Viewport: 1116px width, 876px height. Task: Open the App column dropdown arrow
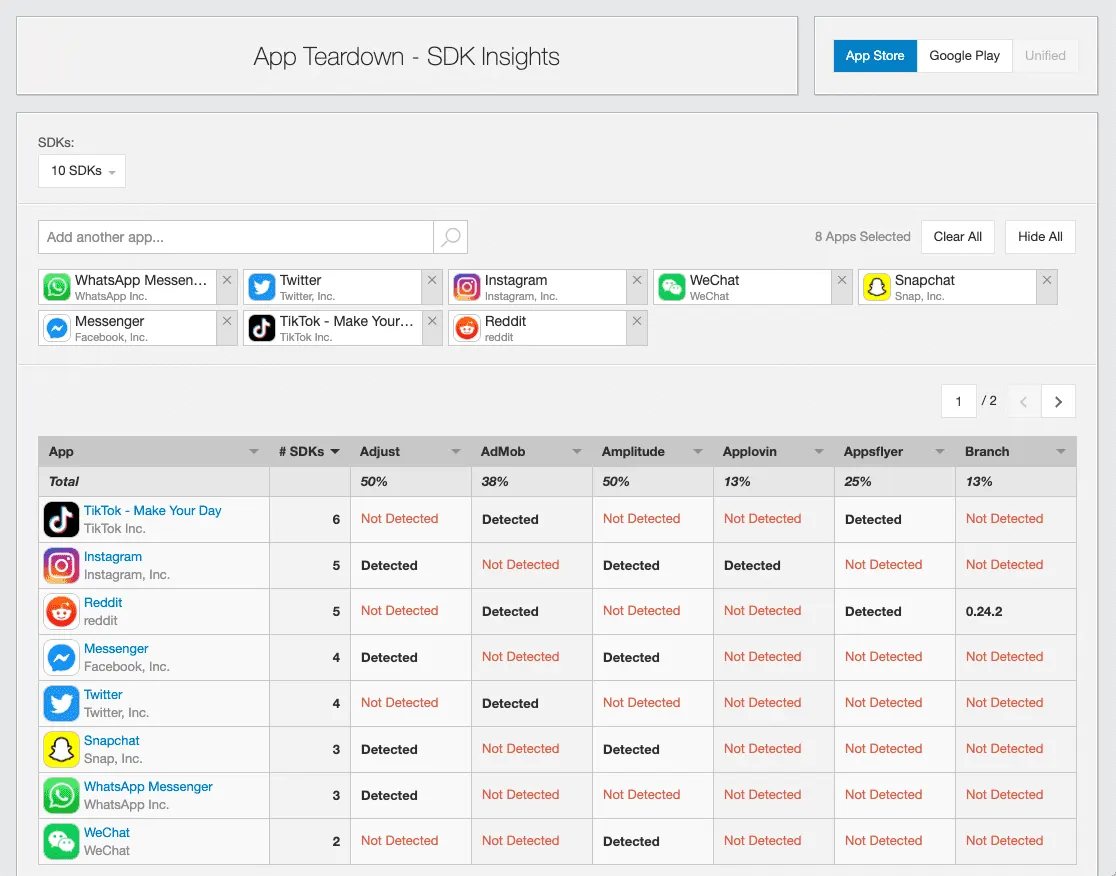[x=253, y=452]
